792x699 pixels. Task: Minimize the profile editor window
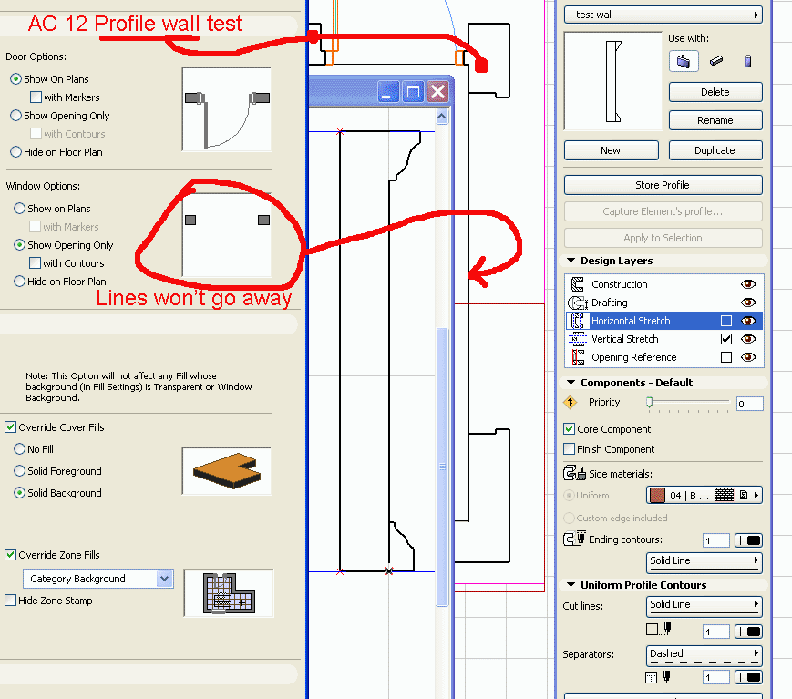[x=388, y=92]
